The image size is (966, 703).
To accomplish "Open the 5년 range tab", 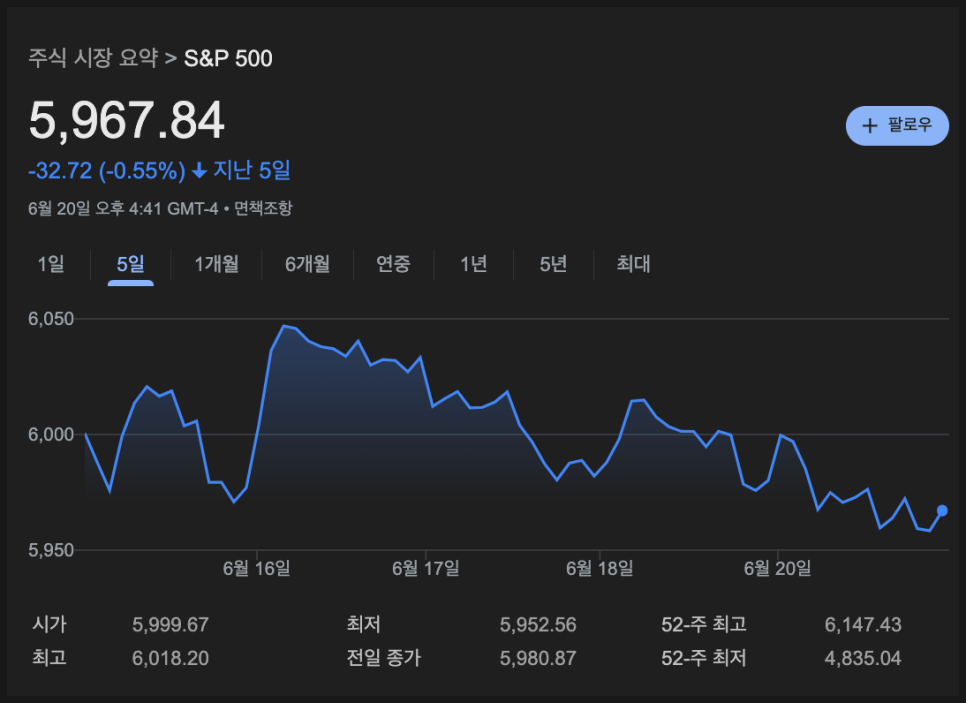I will [x=553, y=264].
